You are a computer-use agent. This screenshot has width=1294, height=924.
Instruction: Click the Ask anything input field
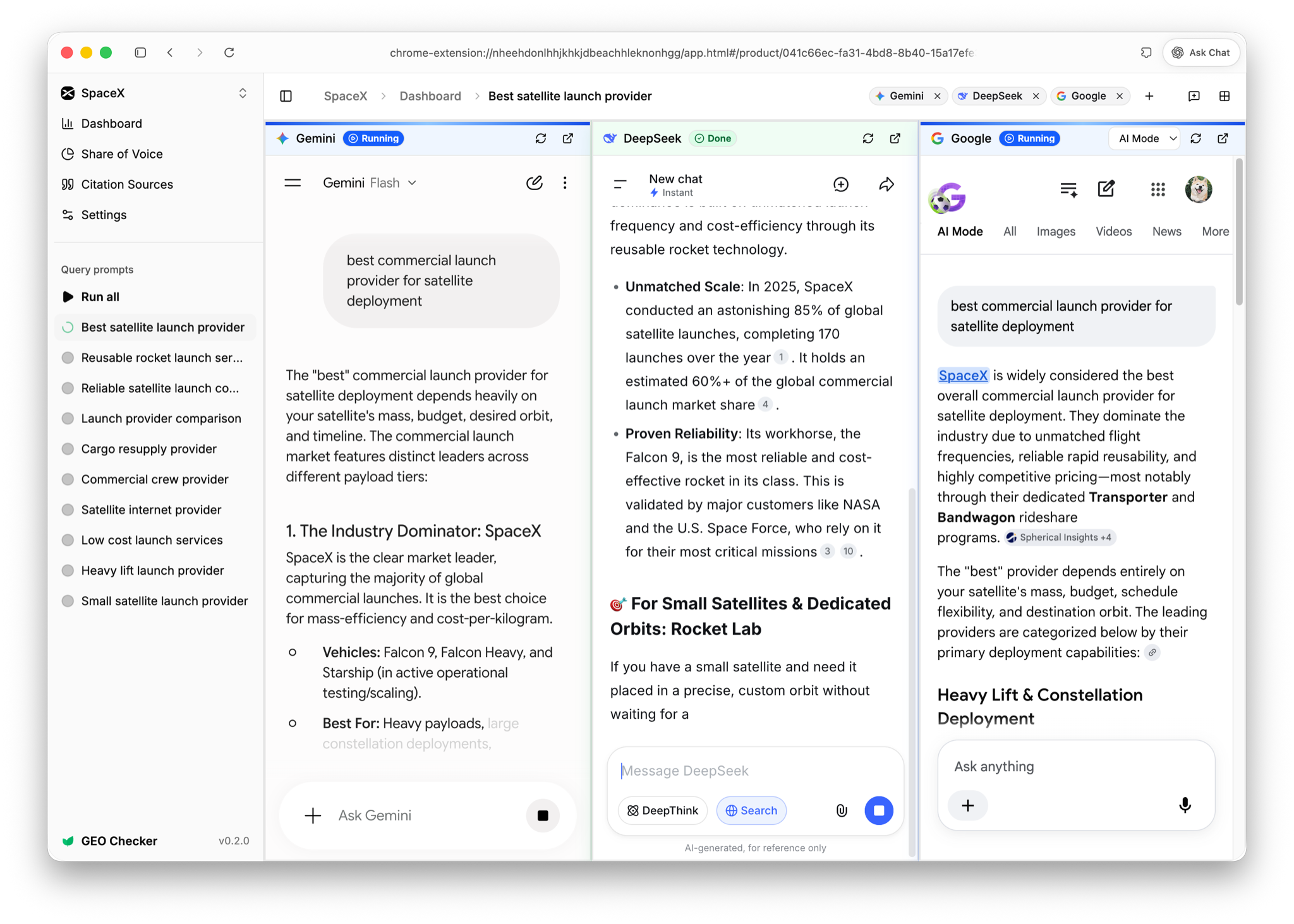click(x=1075, y=767)
